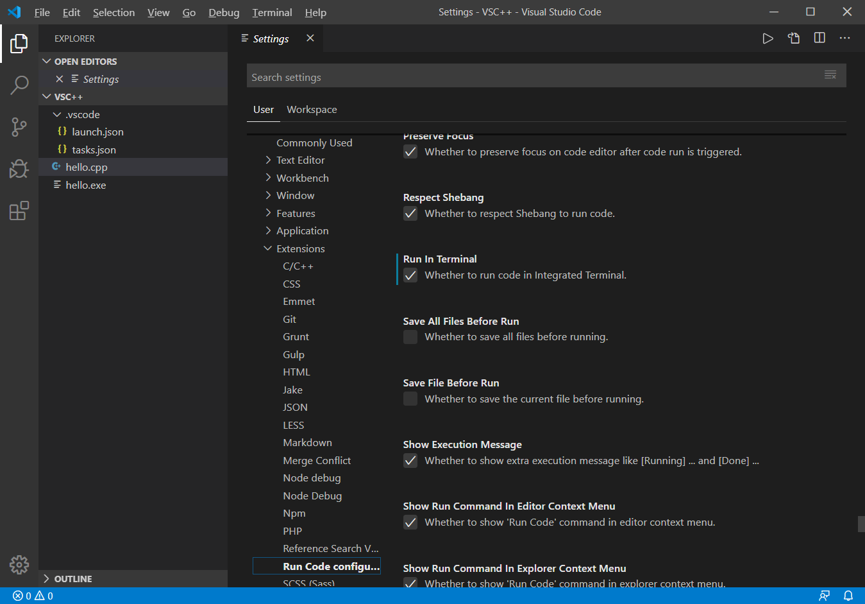Open the Selection menu
This screenshot has width=865, height=604.
pyautogui.click(x=114, y=12)
